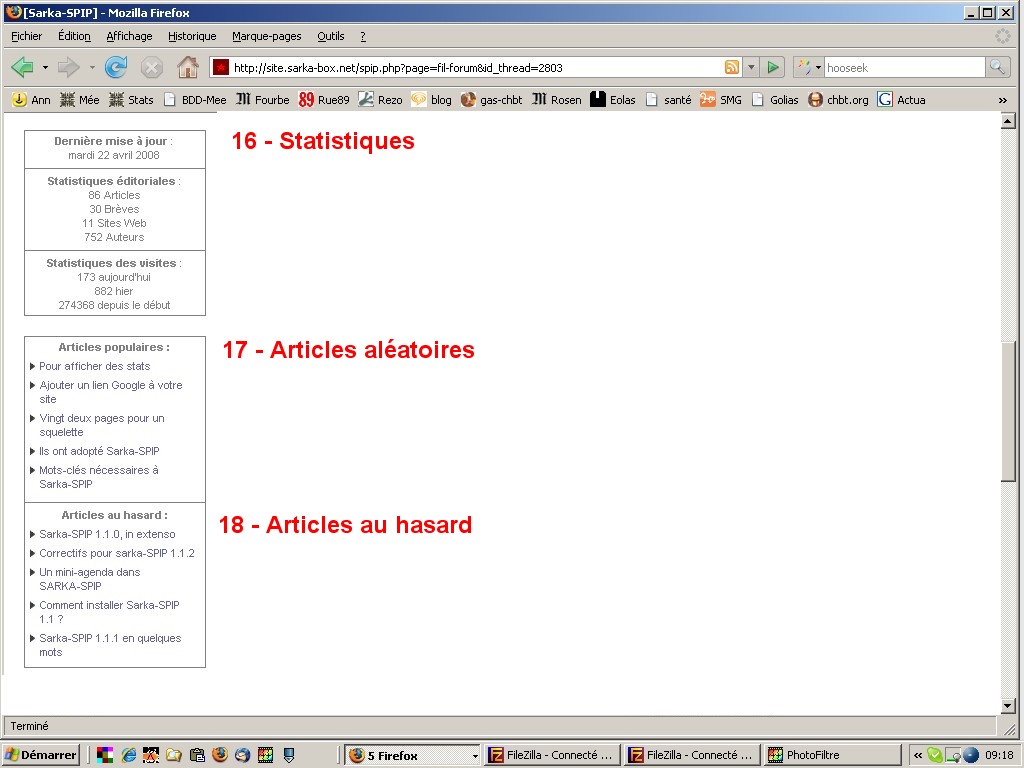
Task: Open the Outils menu
Action: [x=330, y=36]
